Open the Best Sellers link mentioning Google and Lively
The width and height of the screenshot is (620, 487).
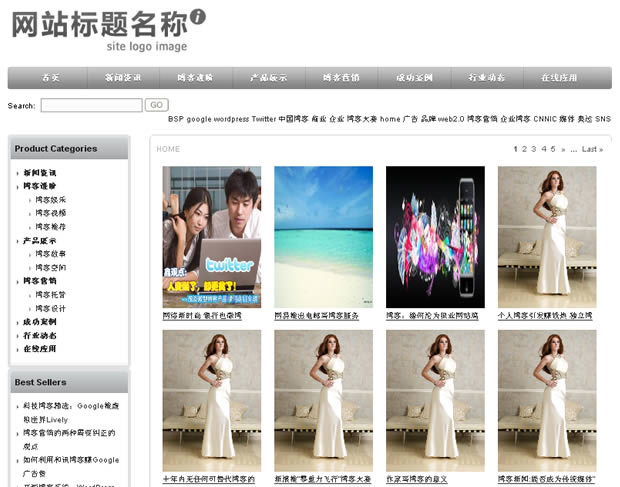(71, 413)
